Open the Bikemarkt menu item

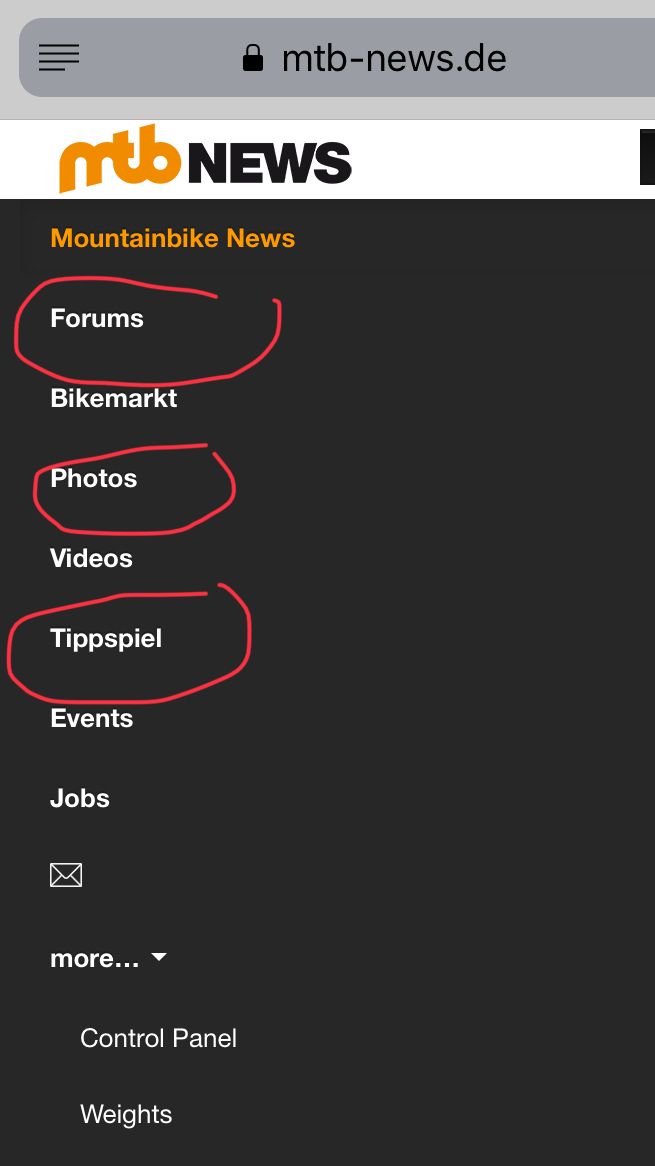pos(114,398)
